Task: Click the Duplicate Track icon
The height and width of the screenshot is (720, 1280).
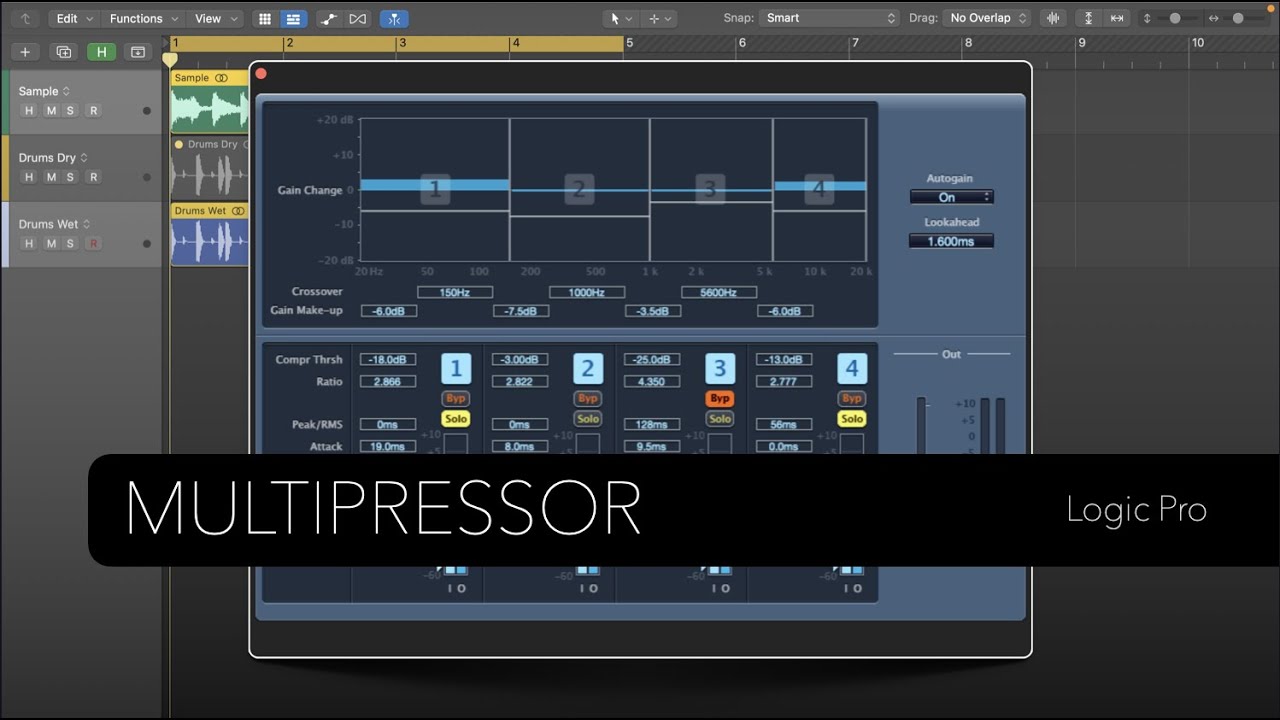Action: [63, 52]
